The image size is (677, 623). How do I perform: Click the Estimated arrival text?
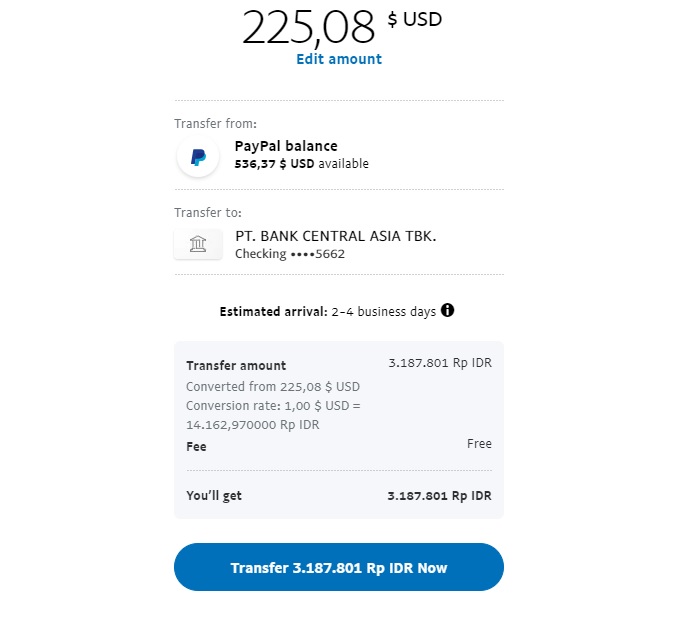(327, 311)
